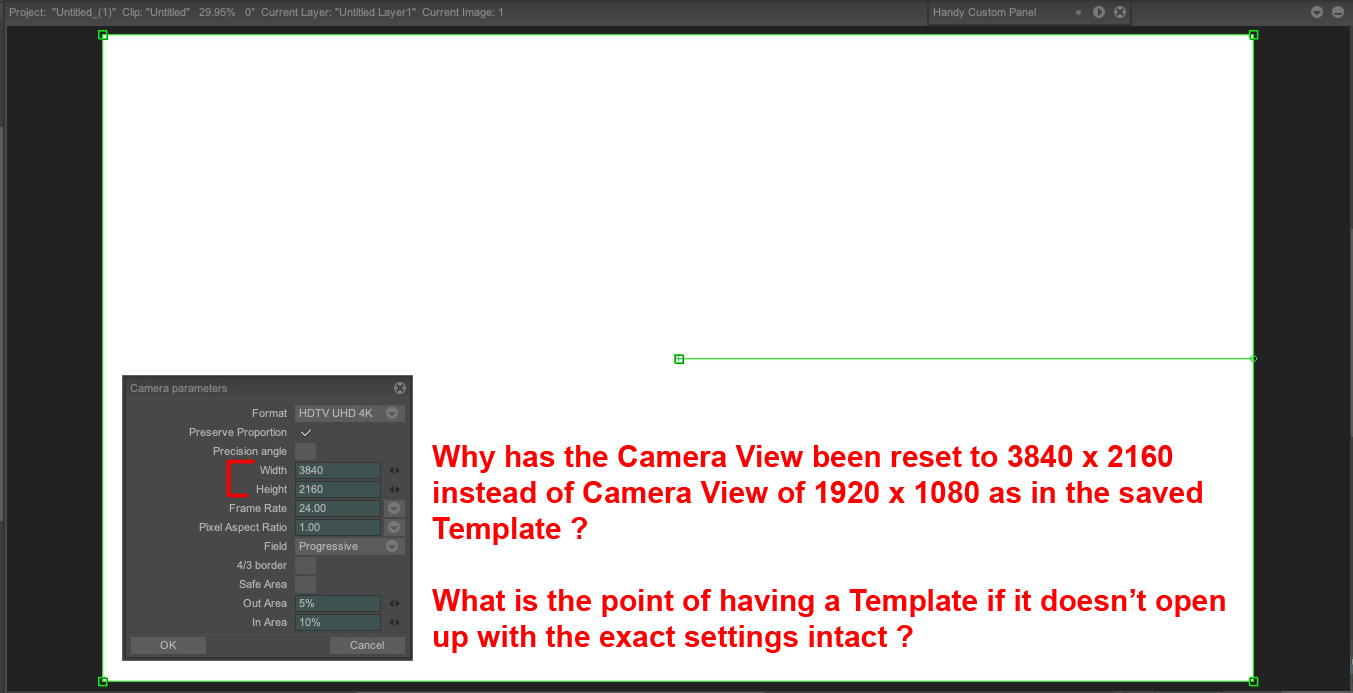Screen dimensions: 1353x693
Task: Click the camera rotation handle at right edge
Action: pyautogui.click(x=1253, y=358)
